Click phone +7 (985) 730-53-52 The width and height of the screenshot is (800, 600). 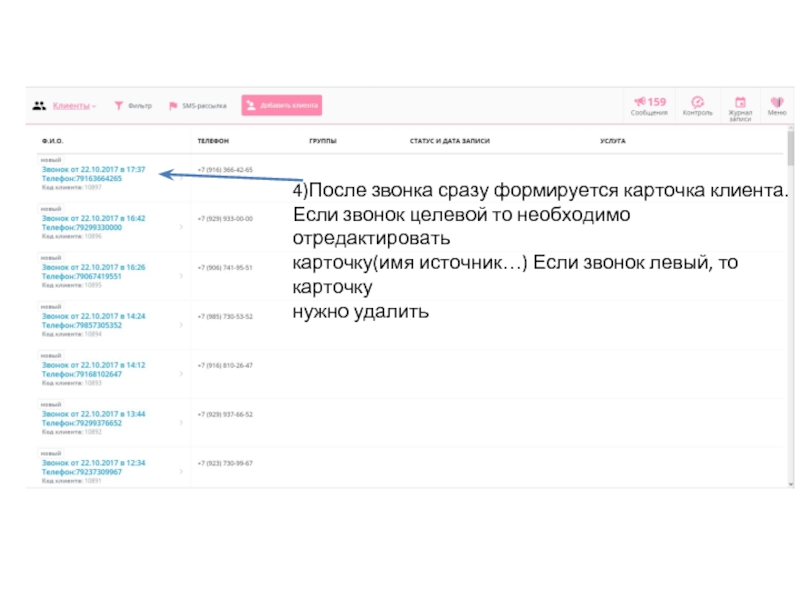tap(225, 317)
